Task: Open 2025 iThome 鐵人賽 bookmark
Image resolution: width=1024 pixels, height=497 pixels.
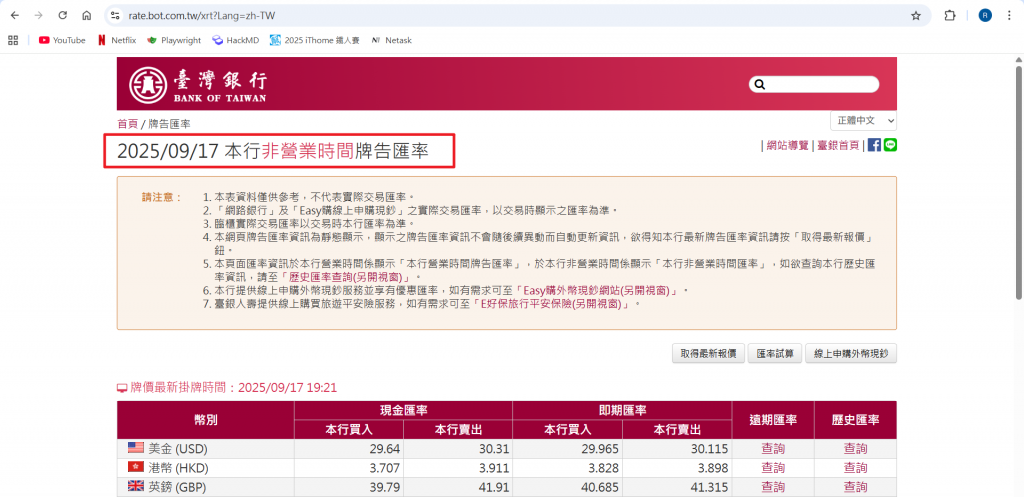Action: click(x=315, y=40)
